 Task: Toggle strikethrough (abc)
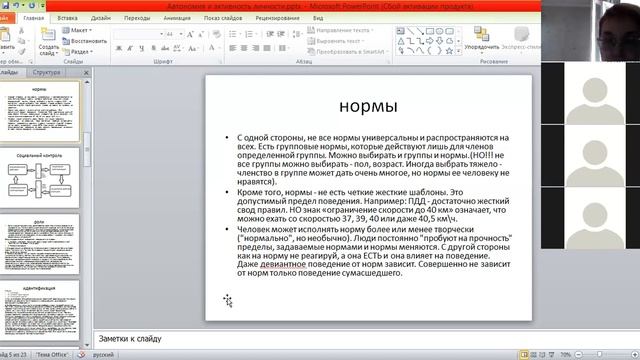[x=165, y=48]
